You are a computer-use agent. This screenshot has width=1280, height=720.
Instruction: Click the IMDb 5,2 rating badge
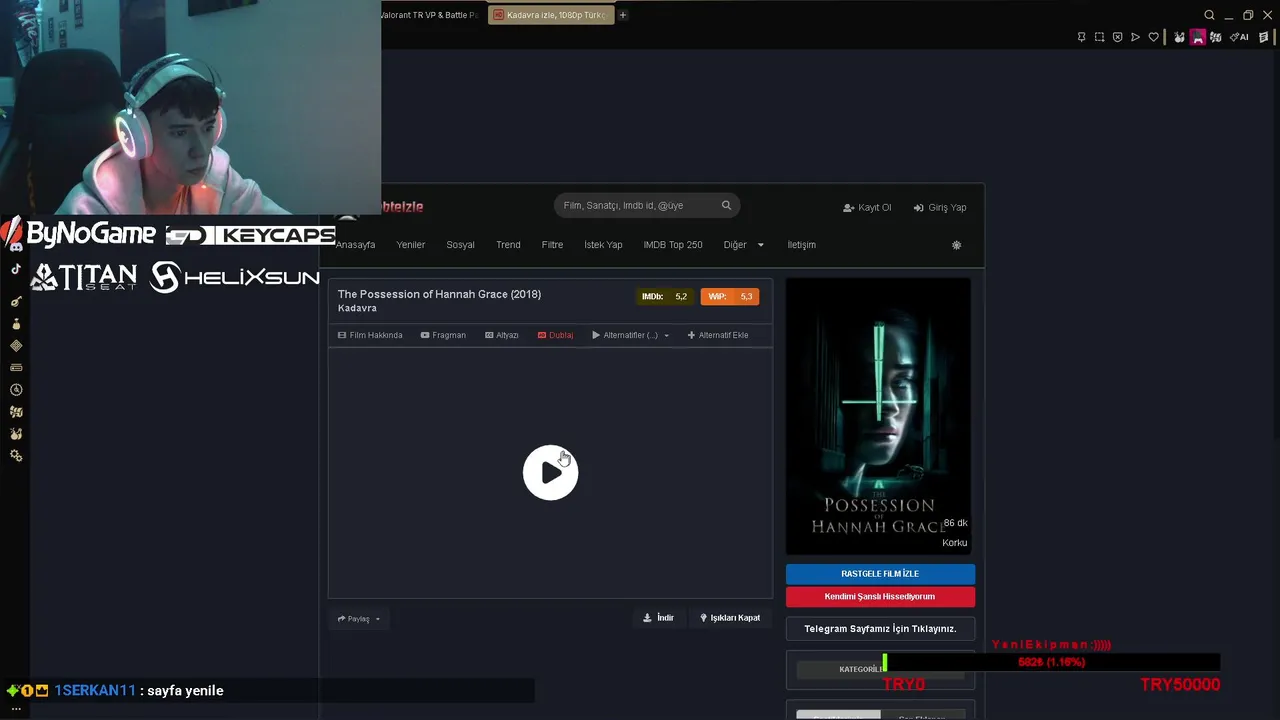click(665, 297)
